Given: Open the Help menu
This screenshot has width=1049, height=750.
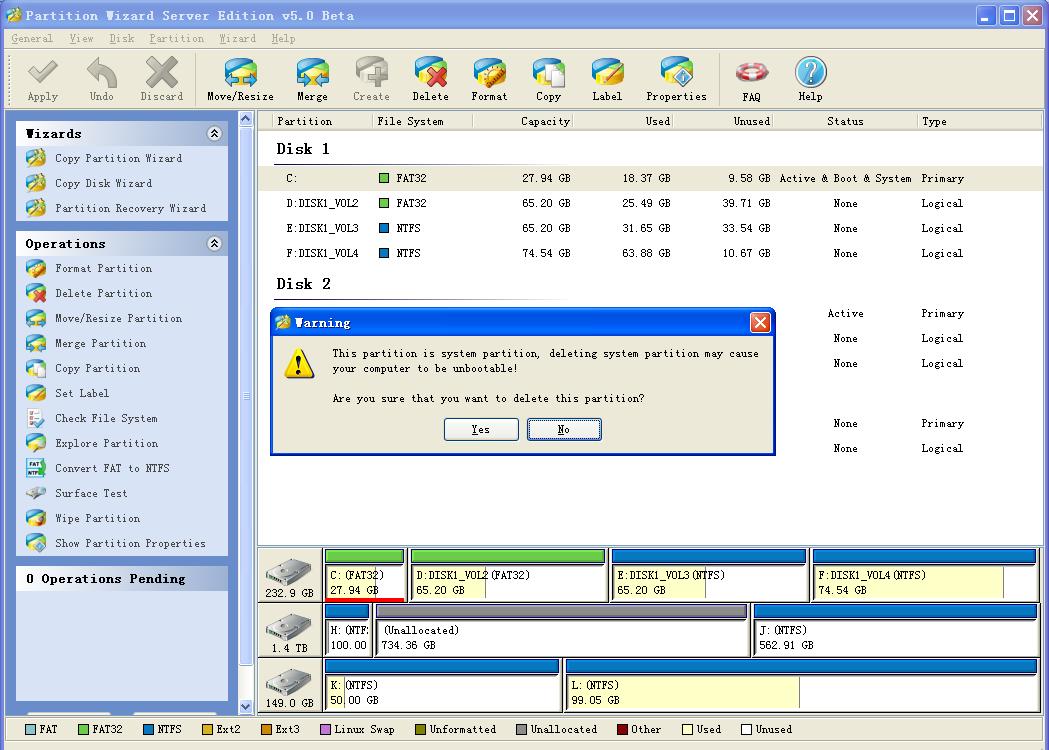Looking at the screenshot, I should 283,39.
